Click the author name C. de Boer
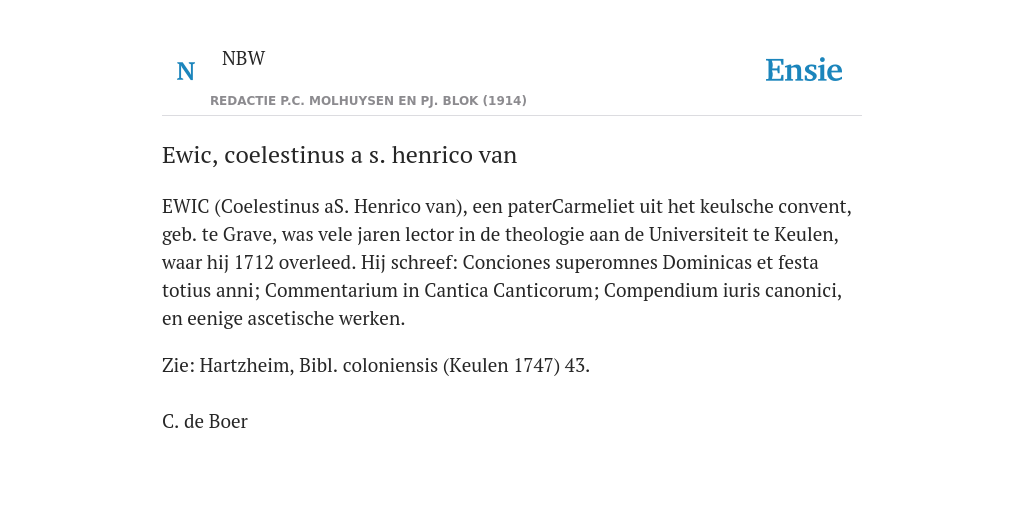The height and width of the screenshot is (512, 1024). point(204,421)
